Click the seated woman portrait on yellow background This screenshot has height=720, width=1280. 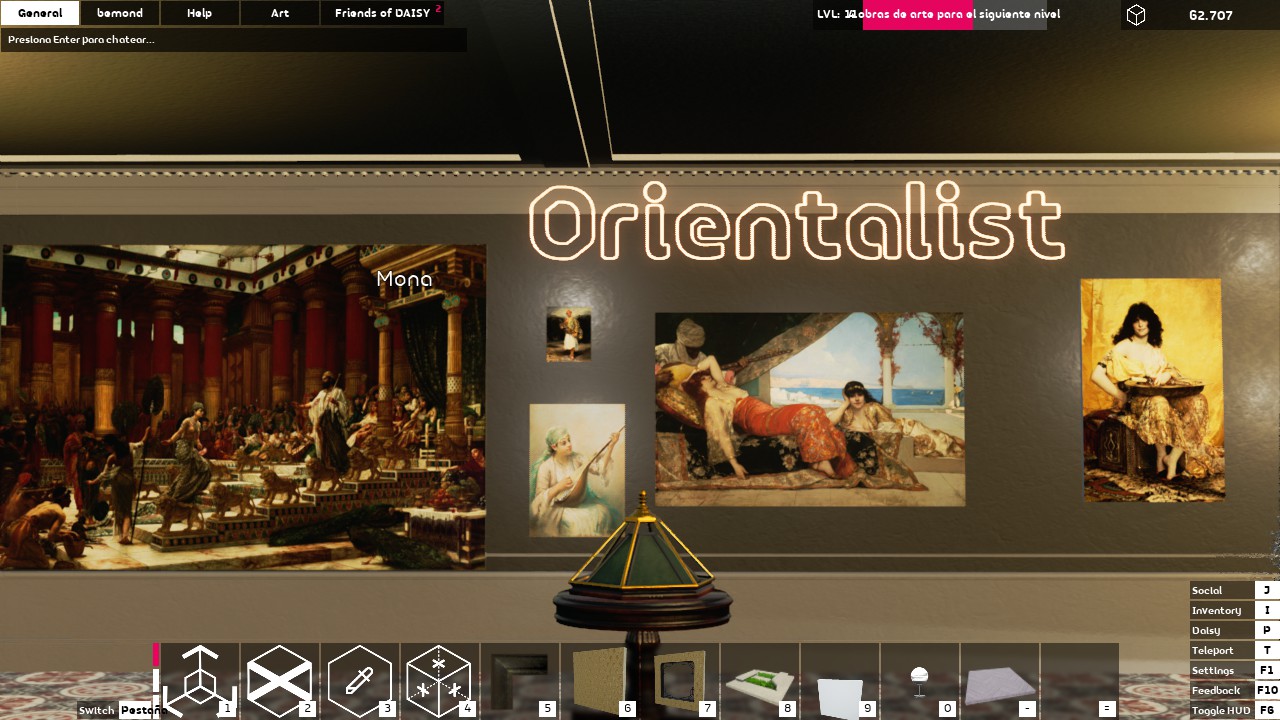click(1152, 390)
